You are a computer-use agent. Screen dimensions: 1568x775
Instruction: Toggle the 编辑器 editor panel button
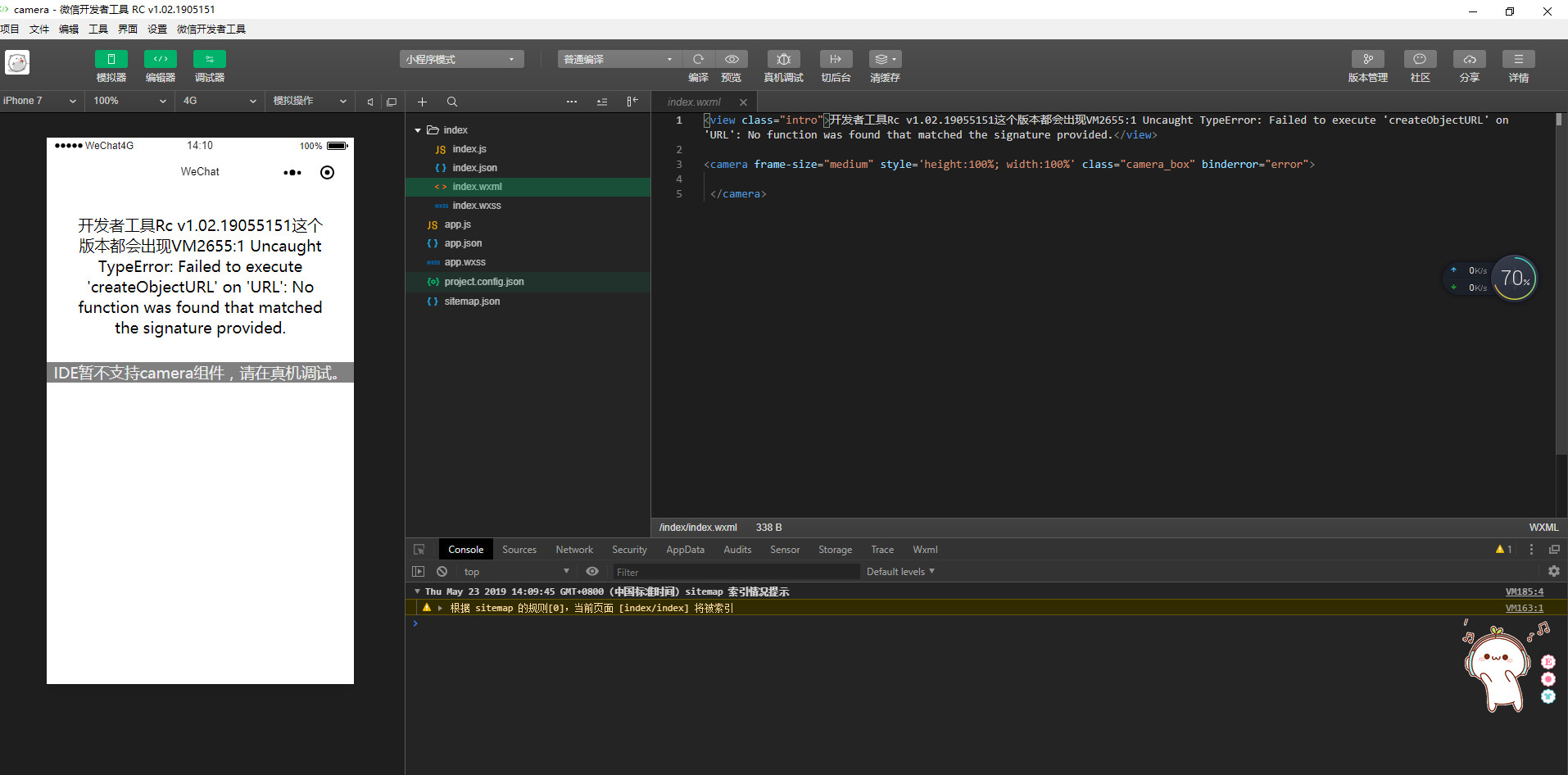(161, 59)
